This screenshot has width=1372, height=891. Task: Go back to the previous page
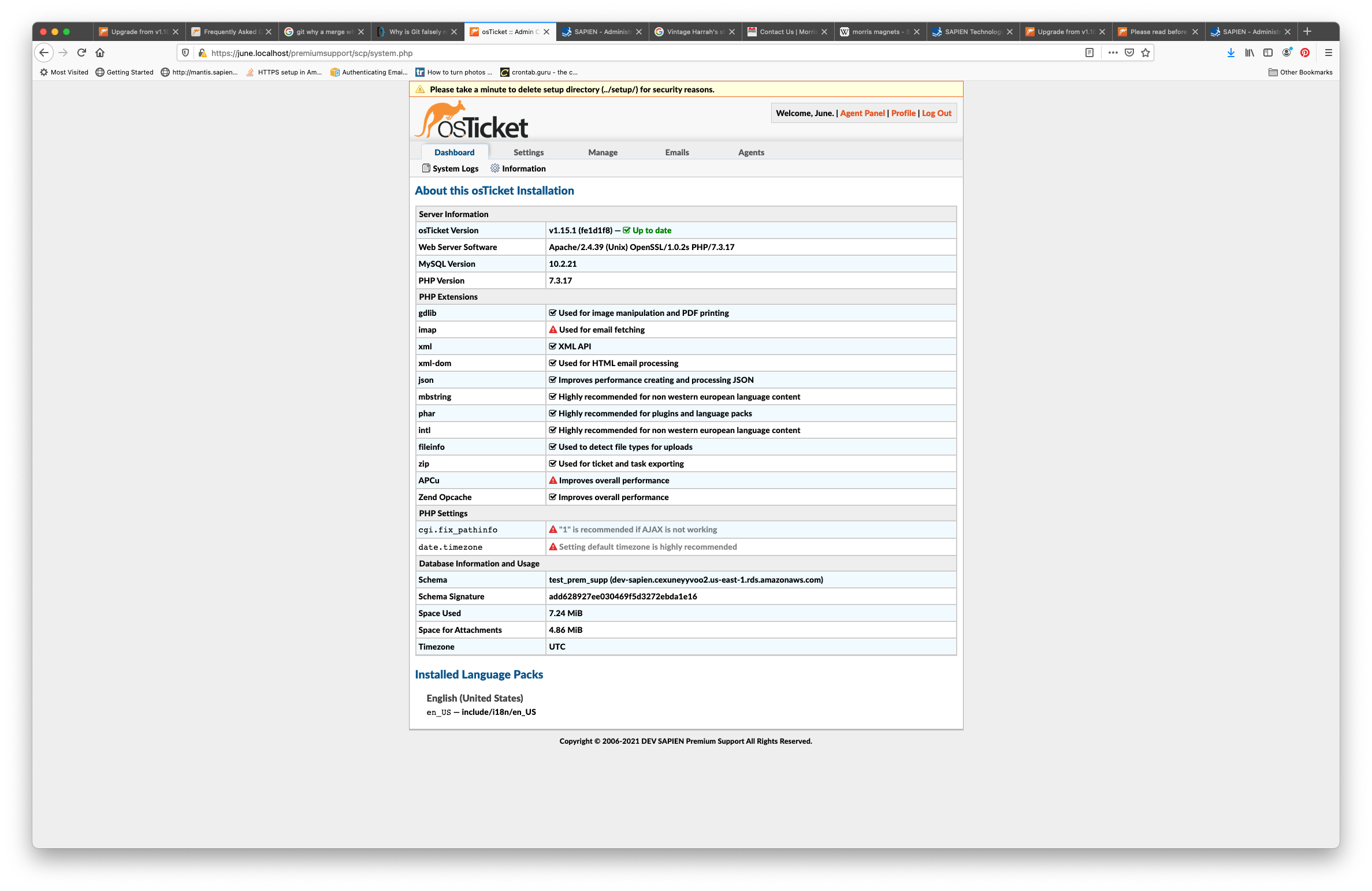point(44,53)
